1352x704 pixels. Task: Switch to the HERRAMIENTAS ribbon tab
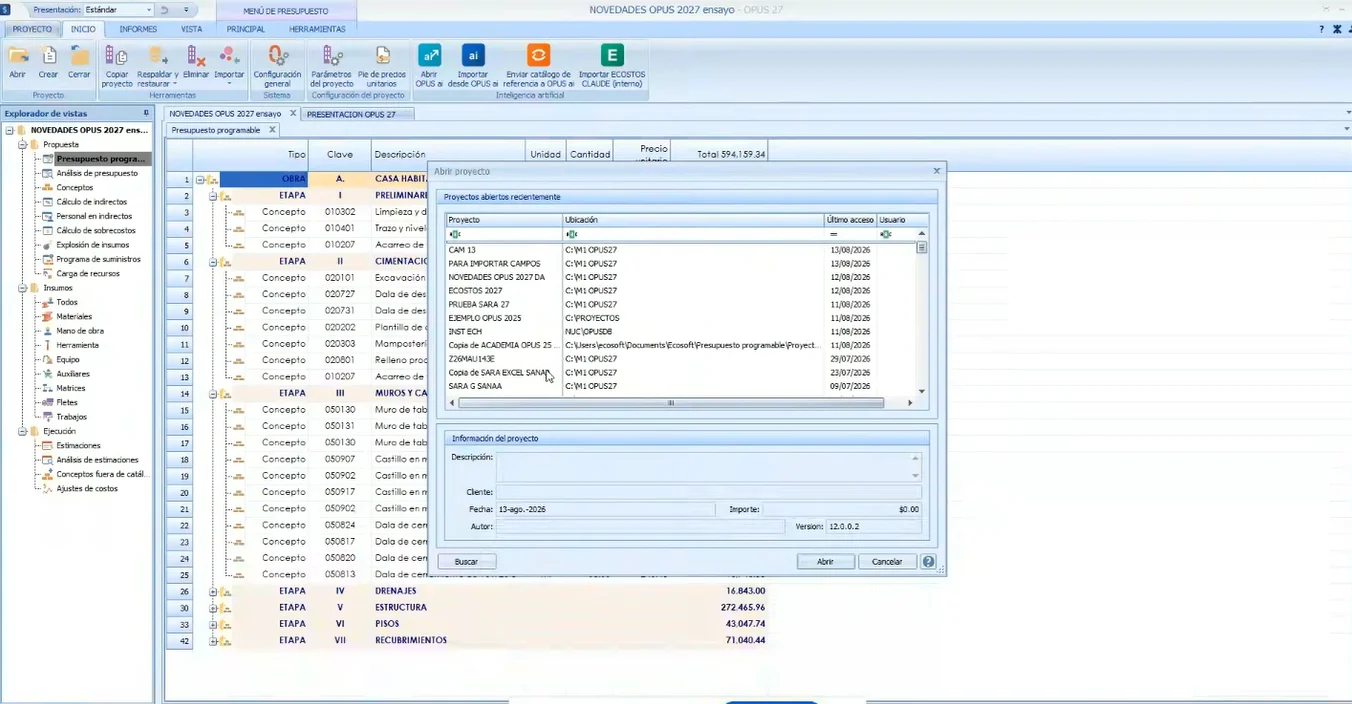click(x=317, y=29)
